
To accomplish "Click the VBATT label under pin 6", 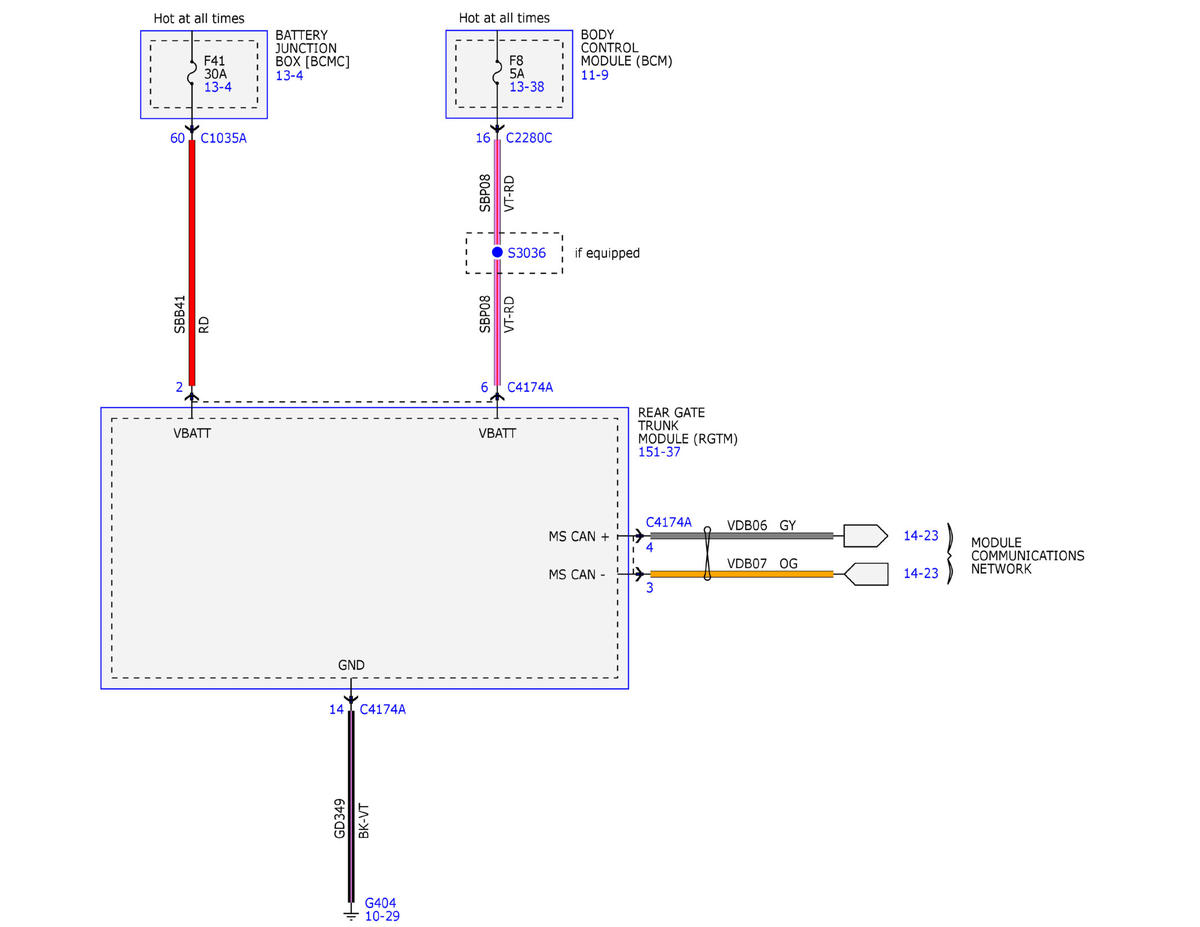I will point(497,434).
